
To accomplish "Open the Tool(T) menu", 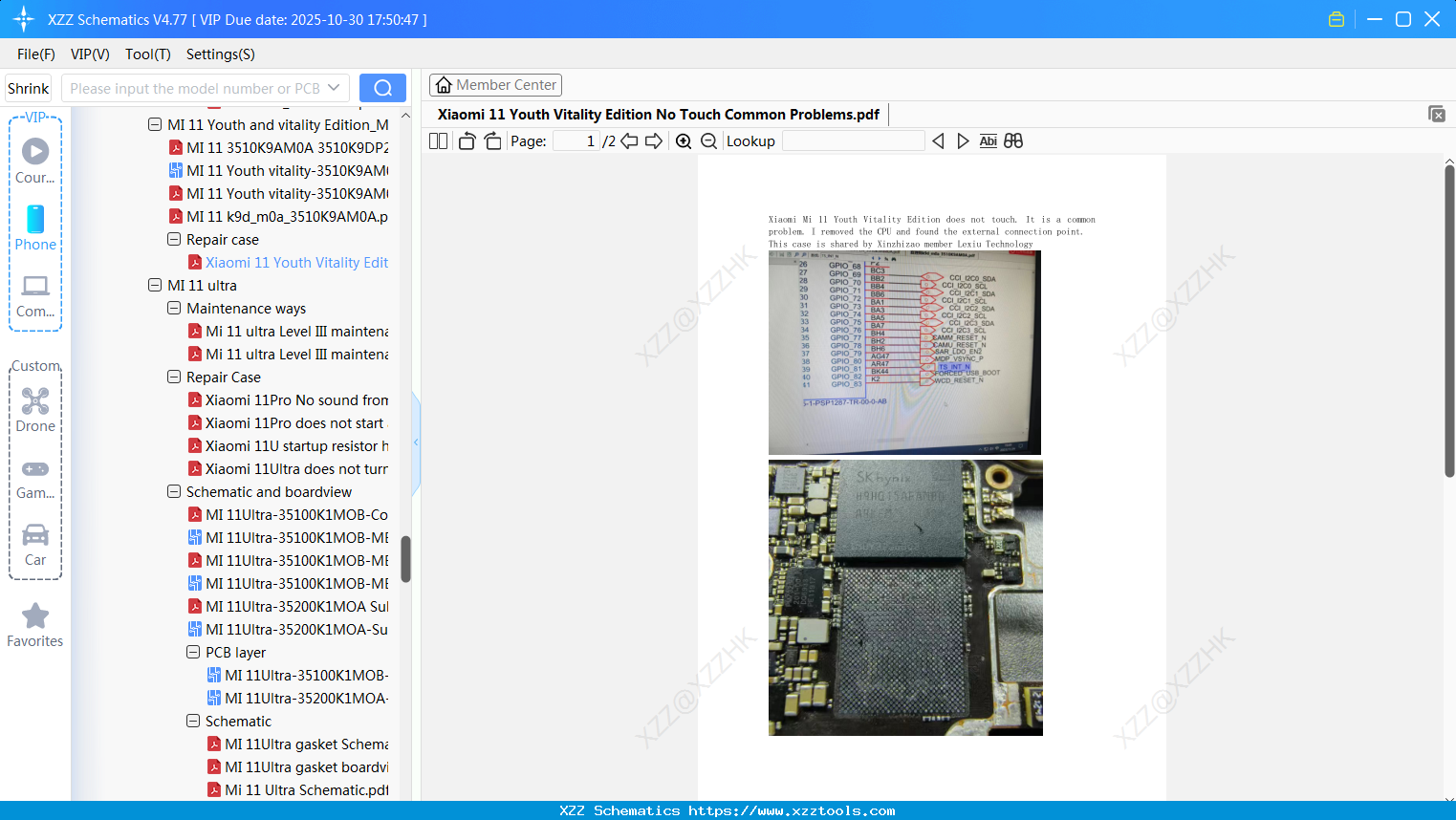I will (148, 54).
